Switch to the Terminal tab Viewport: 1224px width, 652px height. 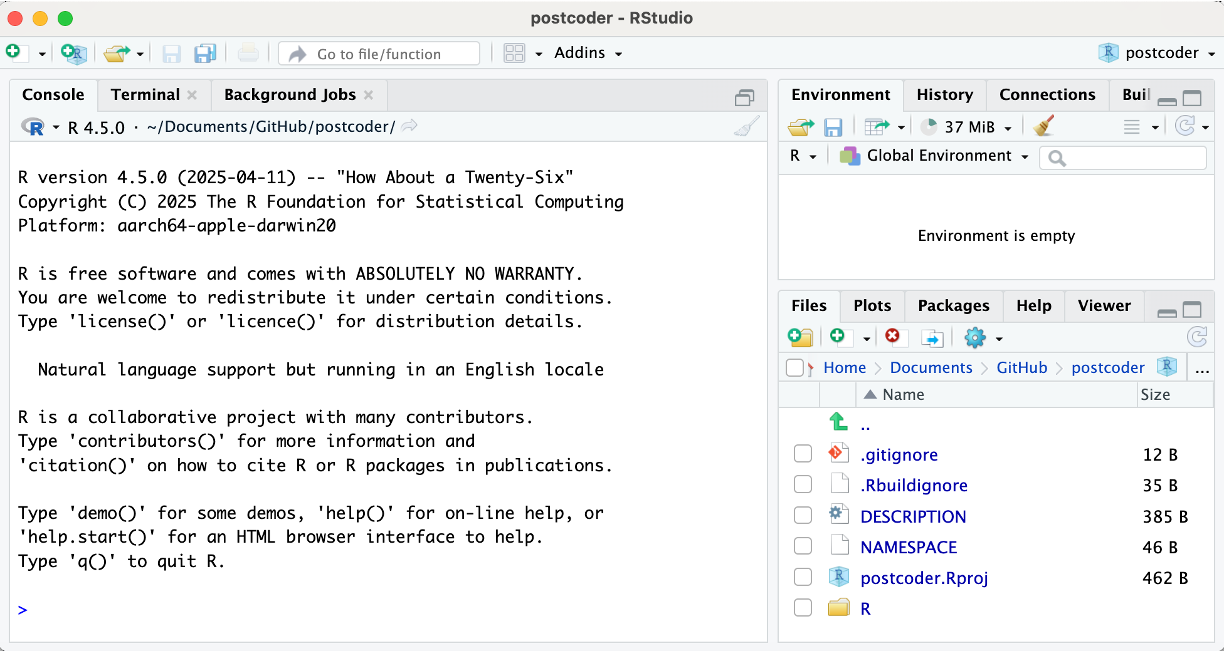coord(145,95)
